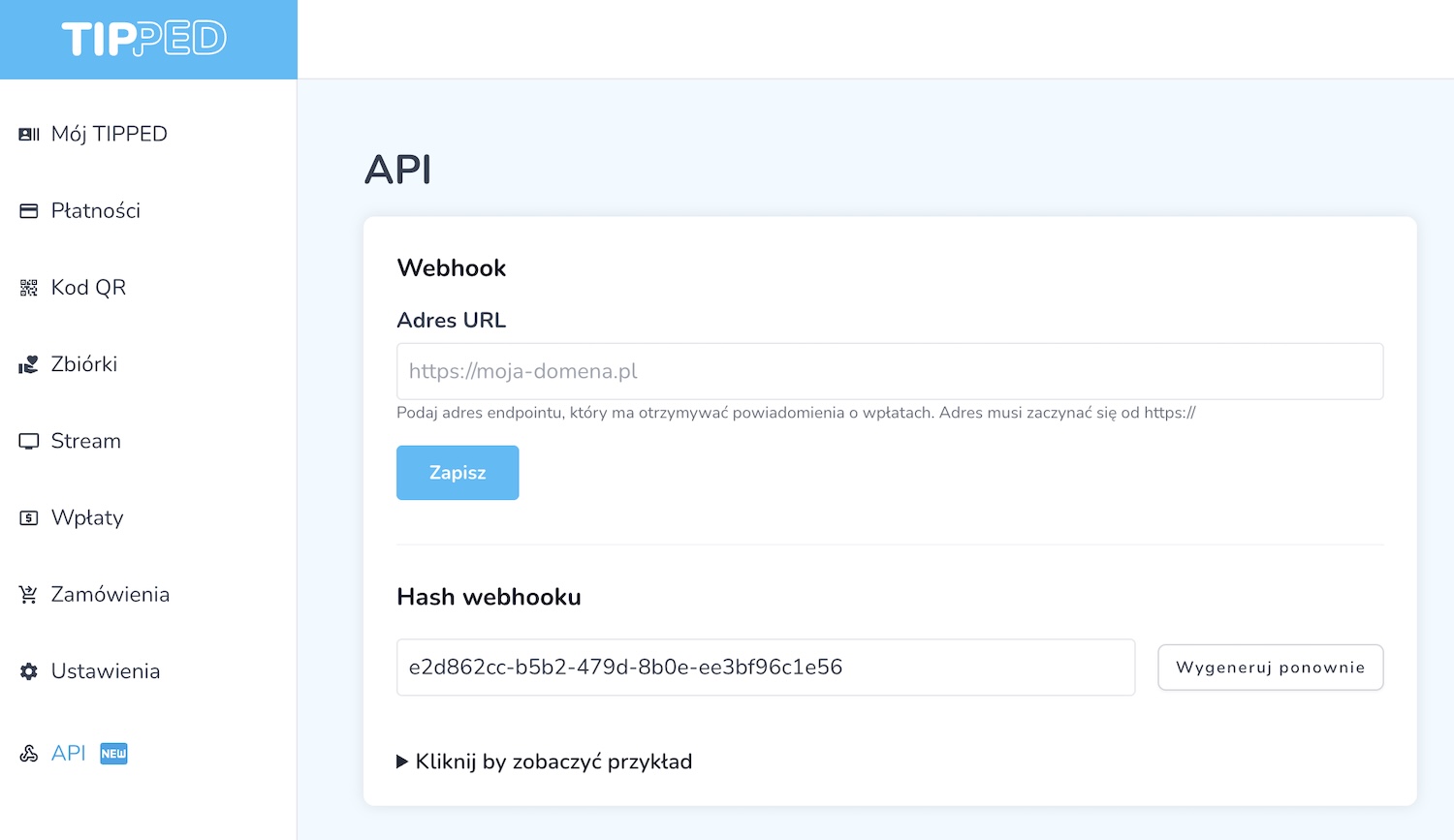Focus the Adres URL webhook input field
1454x840 pixels.
(889, 371)
